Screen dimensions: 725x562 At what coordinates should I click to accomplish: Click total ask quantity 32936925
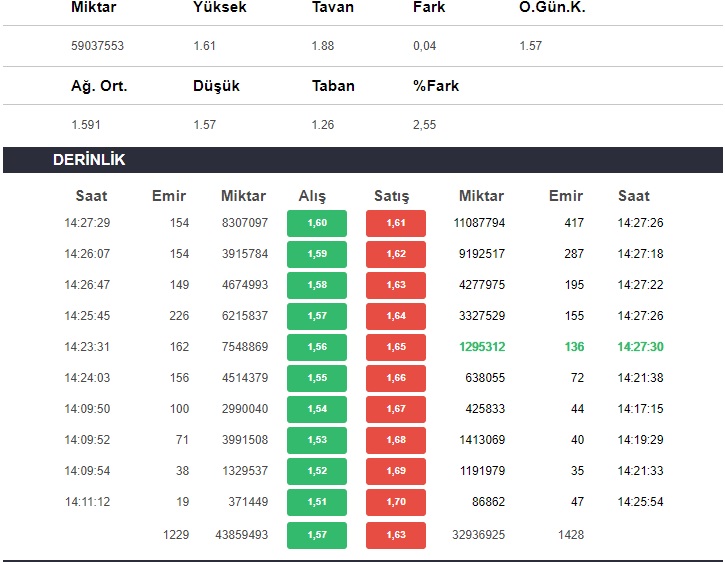coord(479,535)
